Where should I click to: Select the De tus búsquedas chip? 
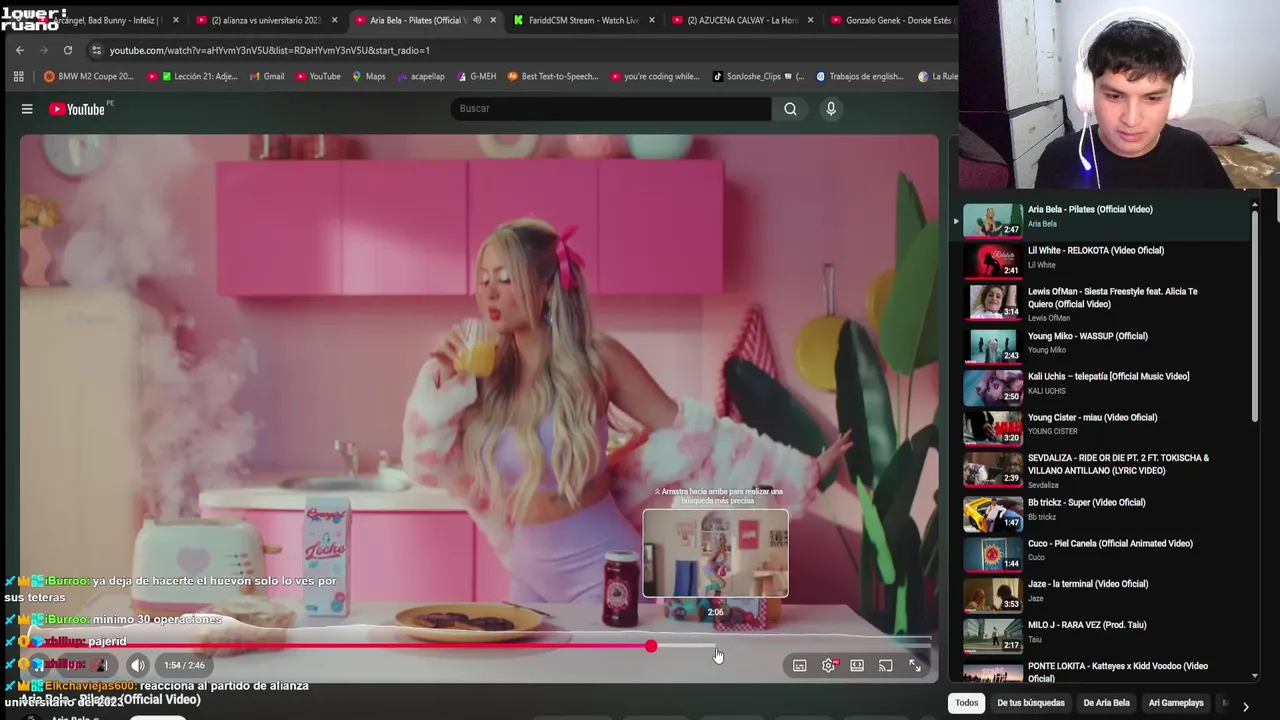tap(1031, 703)
